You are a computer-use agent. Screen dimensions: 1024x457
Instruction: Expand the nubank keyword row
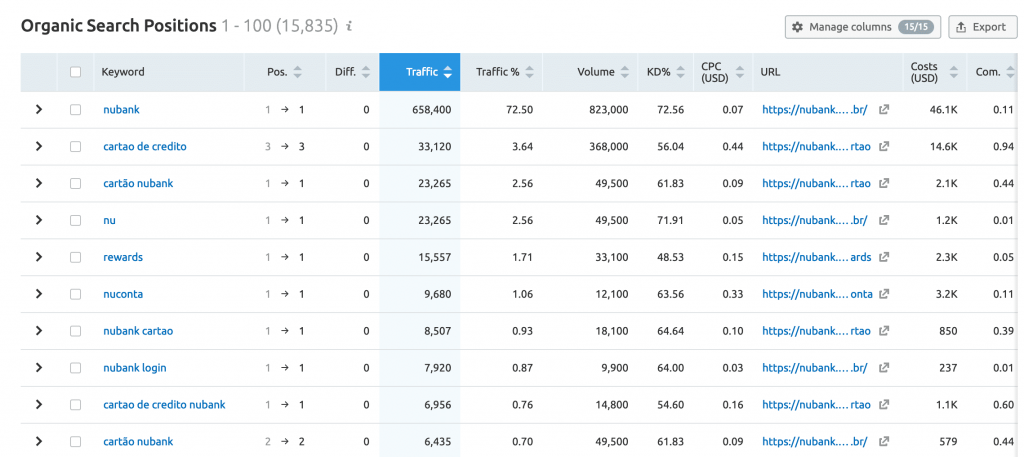tap(39, 110)
